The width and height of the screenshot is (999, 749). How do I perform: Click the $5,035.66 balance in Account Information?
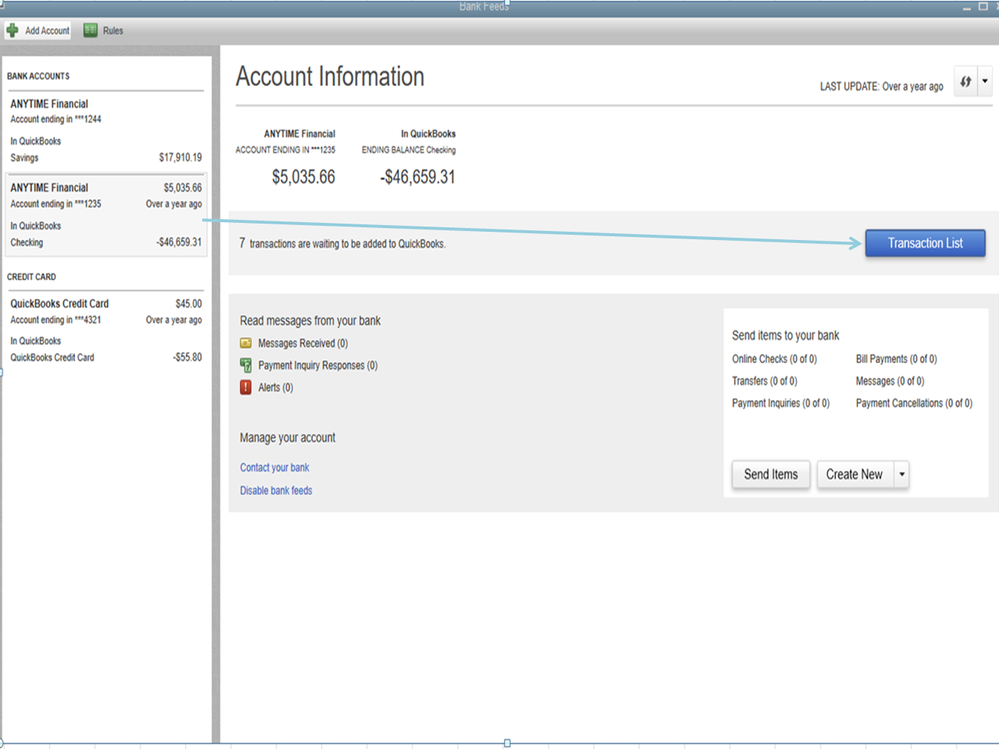(x=303, y=177)
